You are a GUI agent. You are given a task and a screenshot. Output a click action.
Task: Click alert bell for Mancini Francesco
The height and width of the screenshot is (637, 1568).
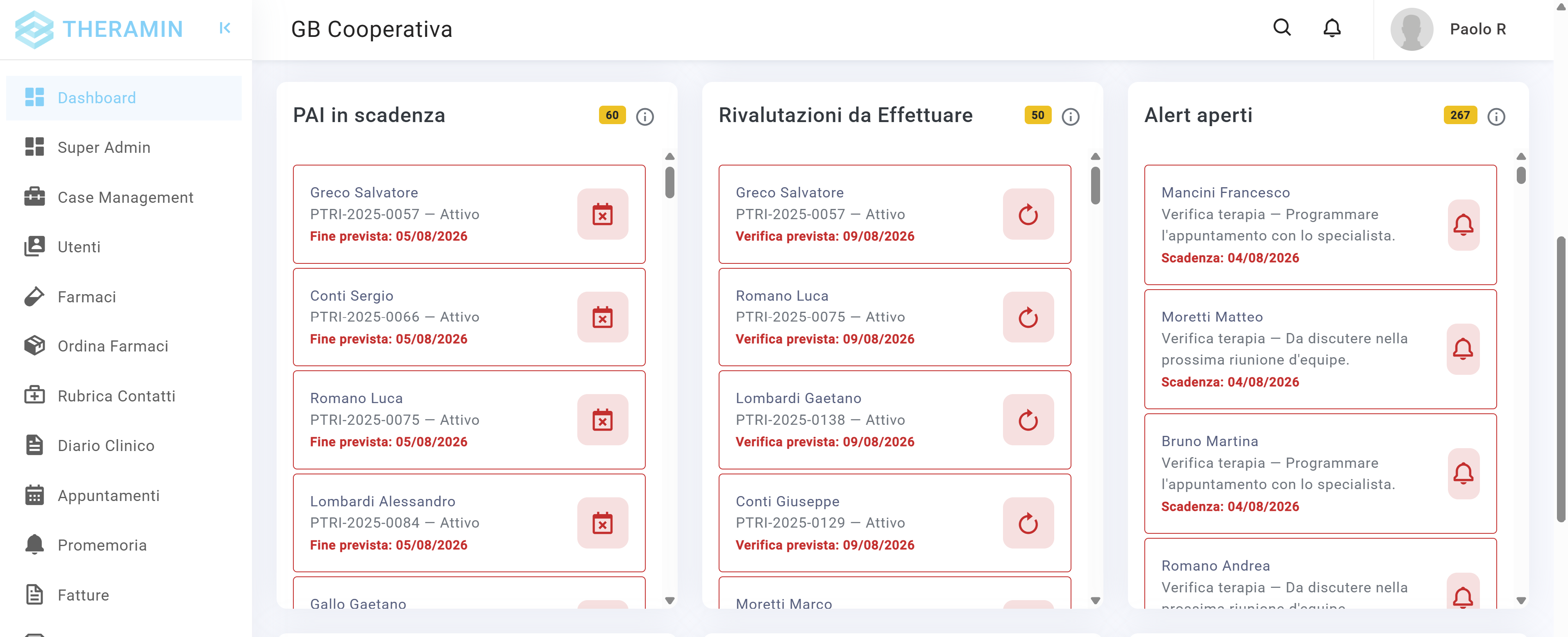tap(1463, 225)
